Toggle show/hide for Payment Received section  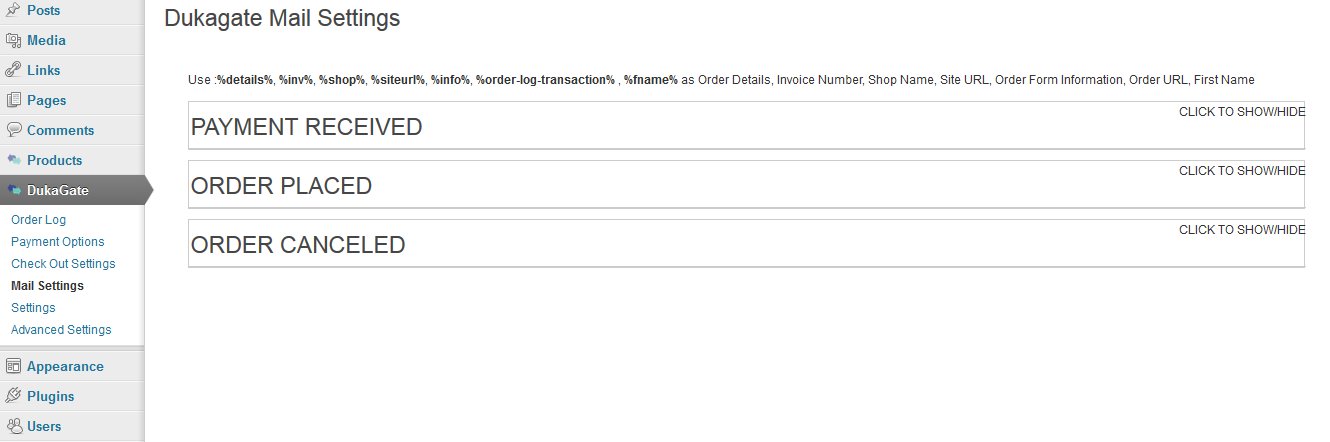[x=1242, y=112]
